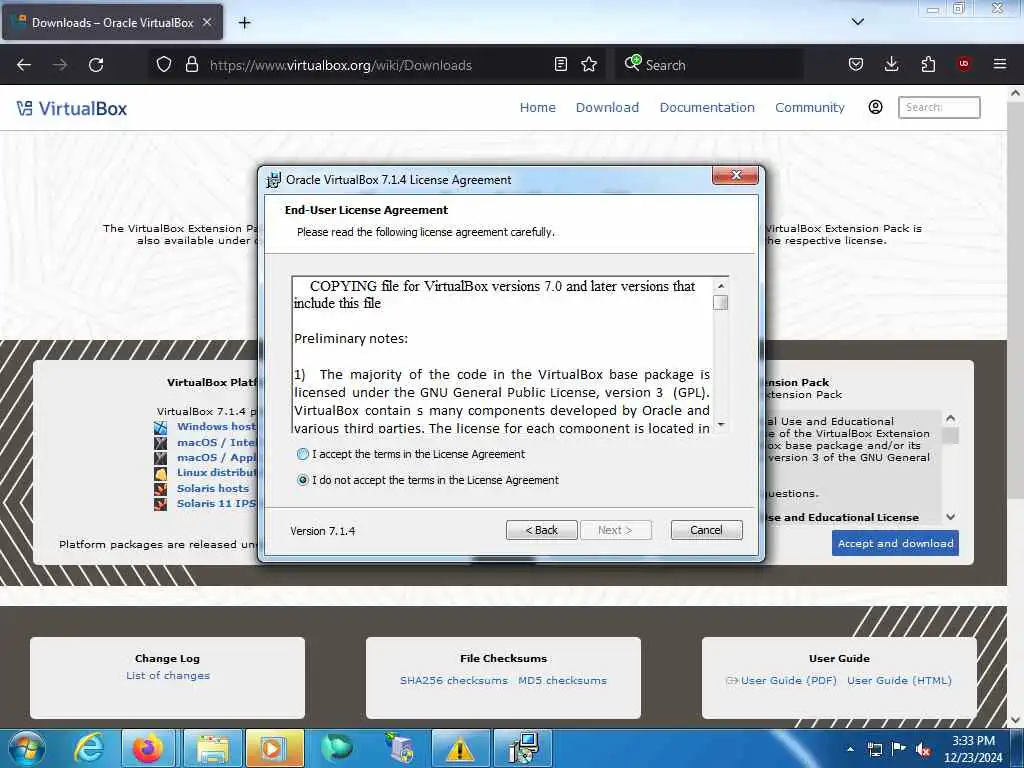This screenshot has height=768, width=1024.
Task: Click the installer icon in dialog title
Action: click(x=273, y=180)
